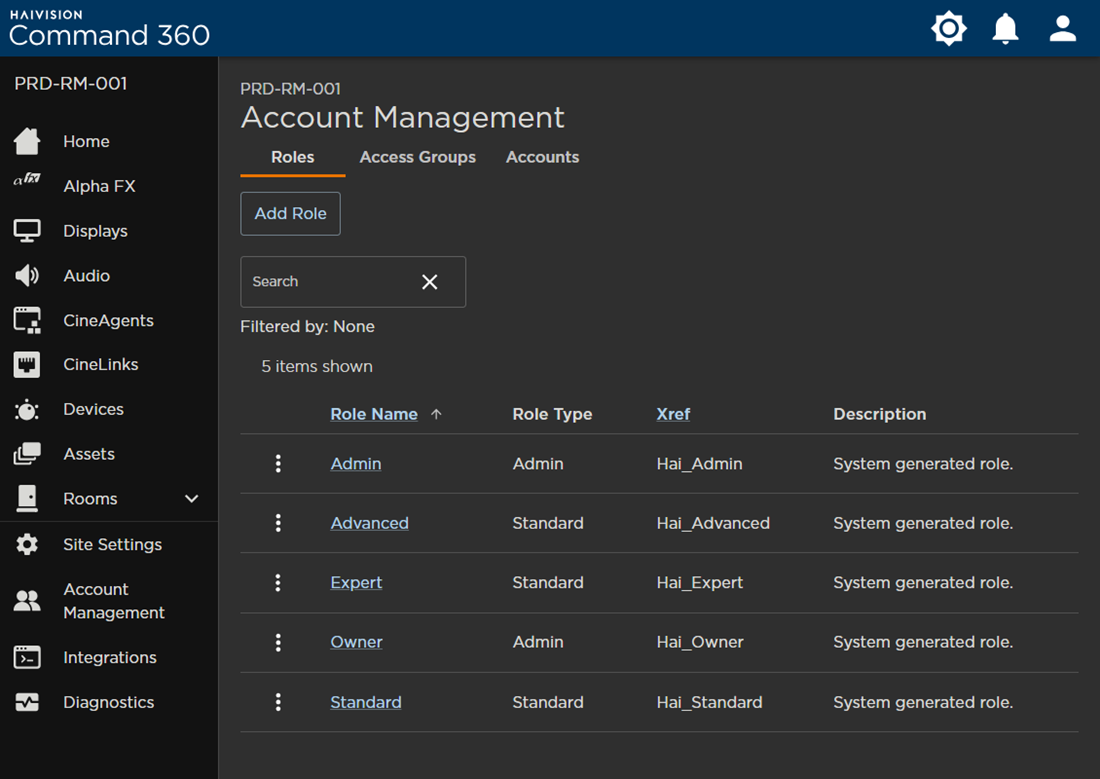The image size is (1100, 779).
Task: Click the Add Role button
Action: tap(290, 213)
